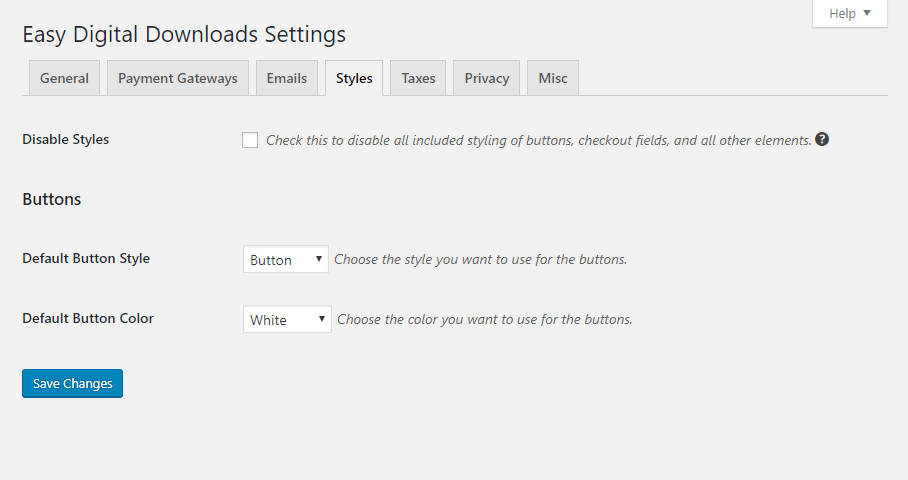The image size is (908, 480).
Task: Click the Default Button Style label
Action: tap(86, 258)
